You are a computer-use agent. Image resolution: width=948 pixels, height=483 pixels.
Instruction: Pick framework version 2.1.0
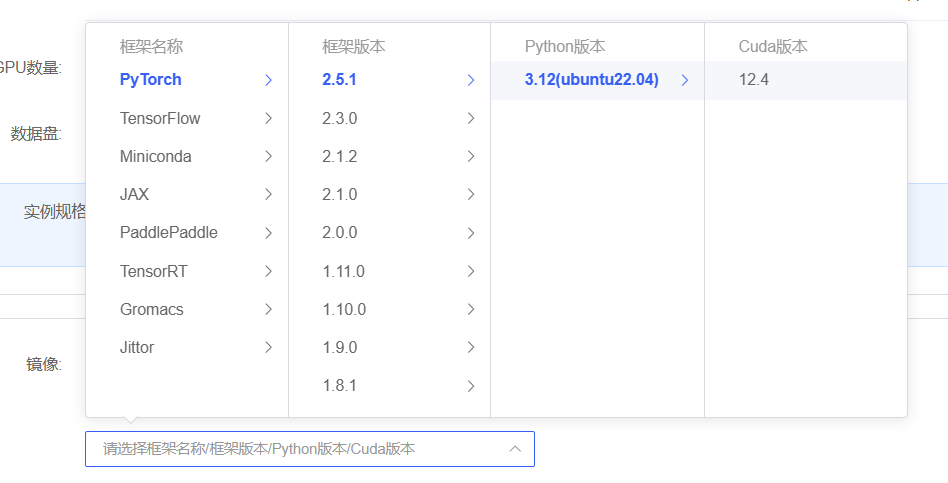pyautogui.click(x=389, y=195)
